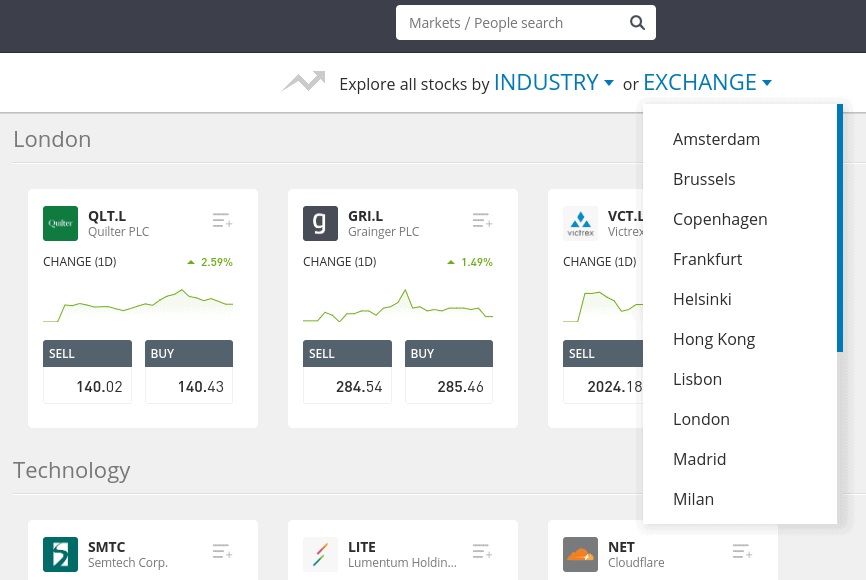866x580 pixels.
Task: Add QLT.L to watchlist icon
Action: point(222,220)
